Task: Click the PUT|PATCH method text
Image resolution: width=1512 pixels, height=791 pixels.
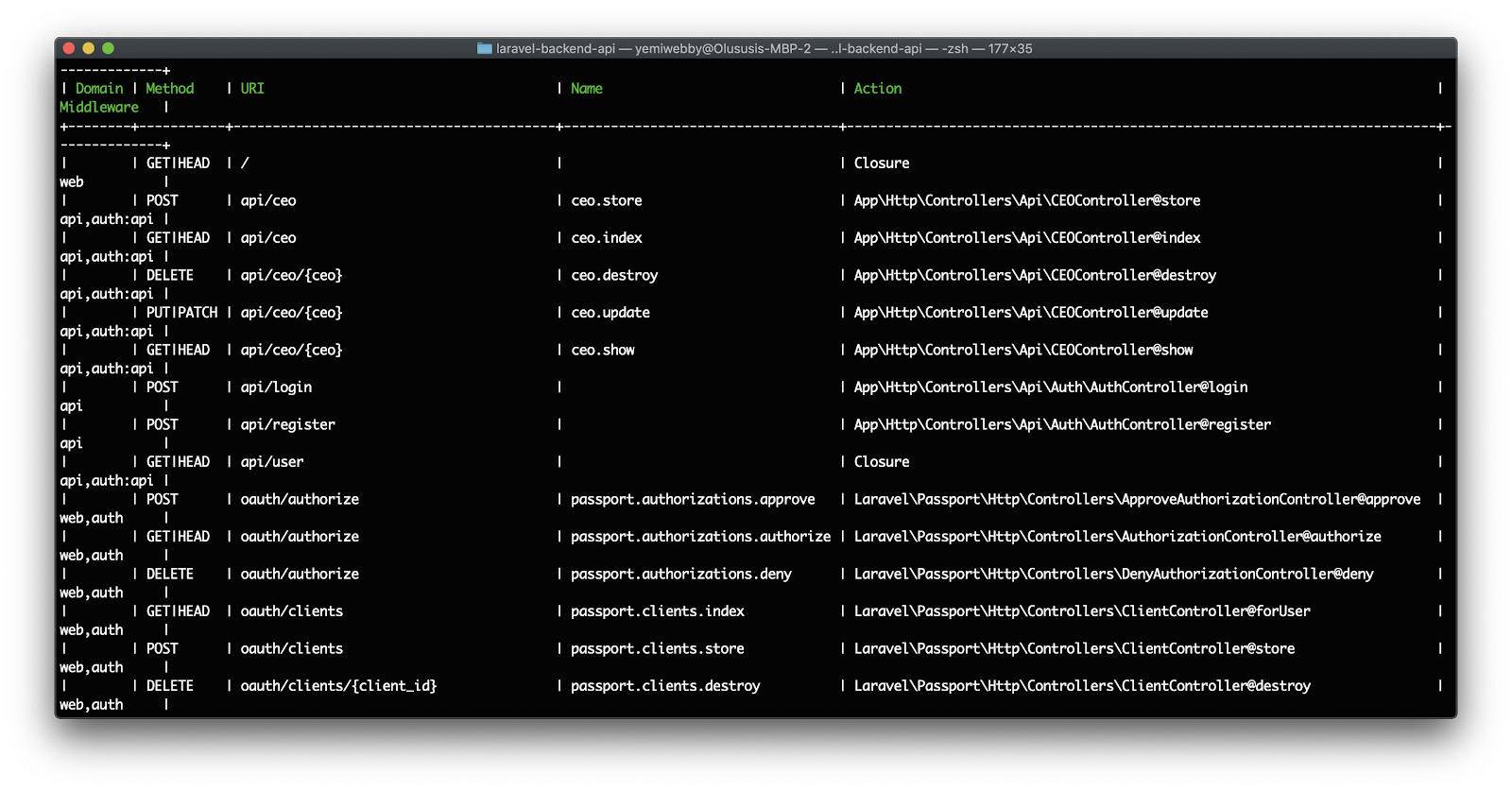Action: (181, 312)
